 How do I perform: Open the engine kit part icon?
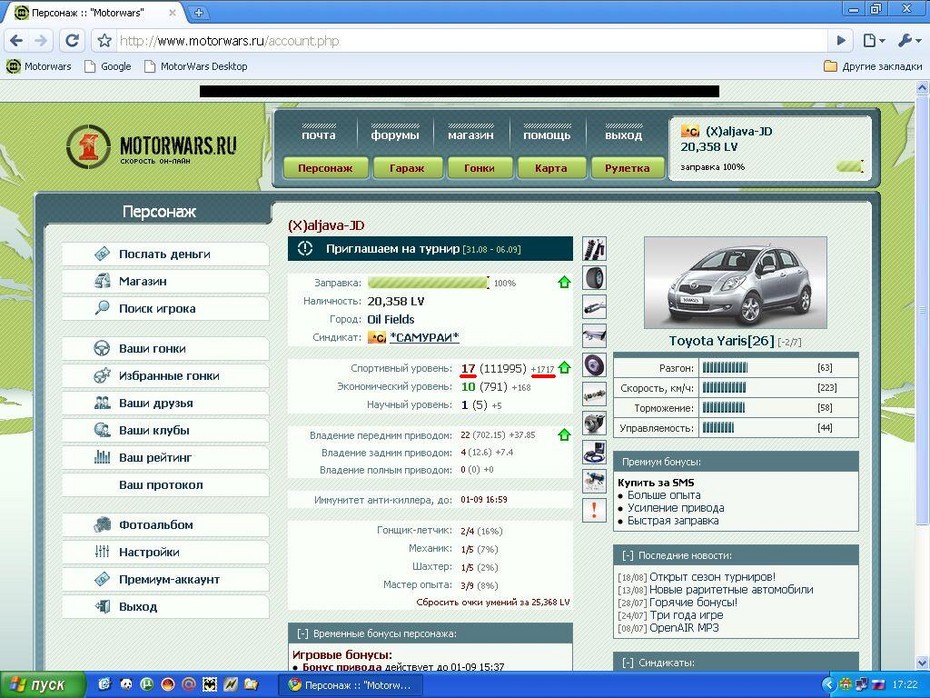coord(594,481)
